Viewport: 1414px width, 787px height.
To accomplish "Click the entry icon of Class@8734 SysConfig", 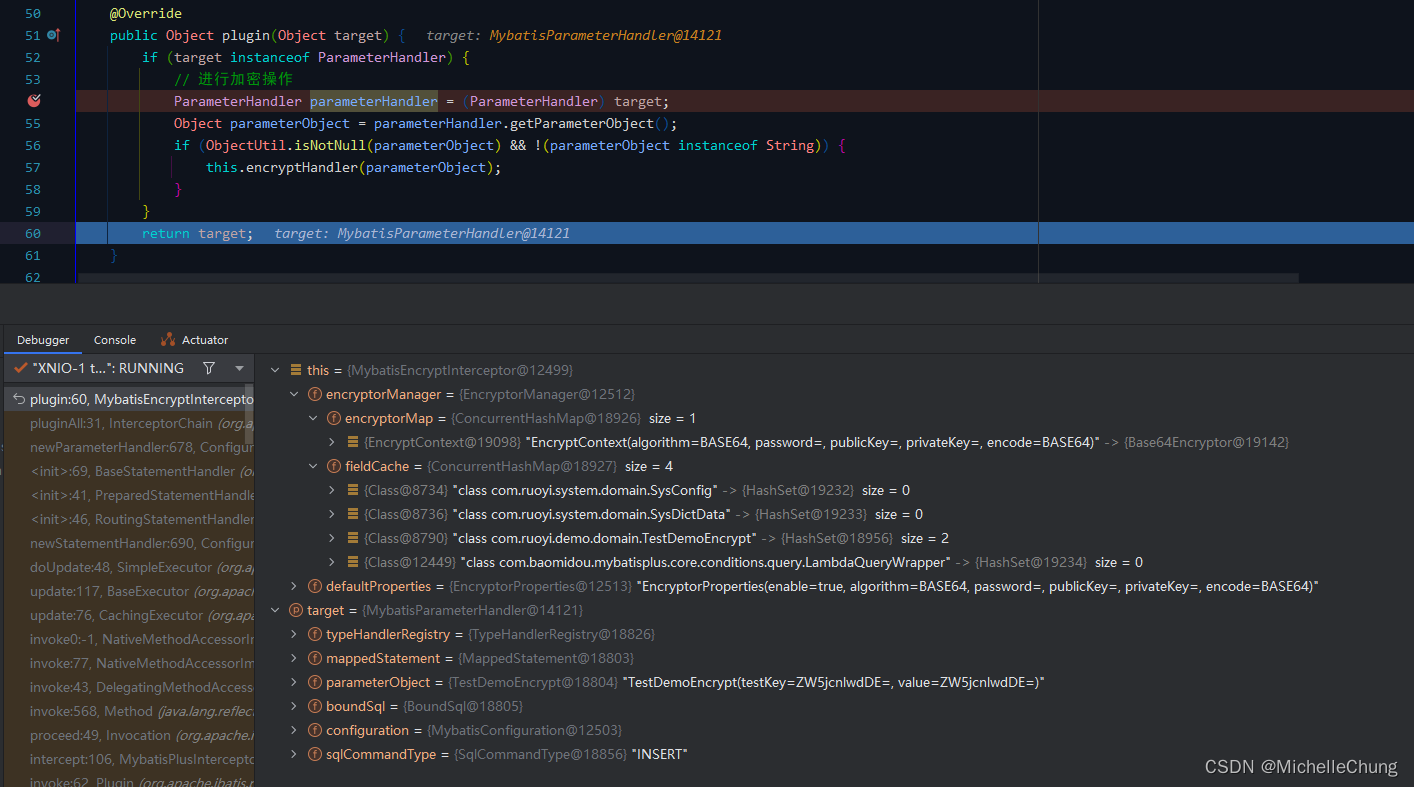I will click(353, 490).
